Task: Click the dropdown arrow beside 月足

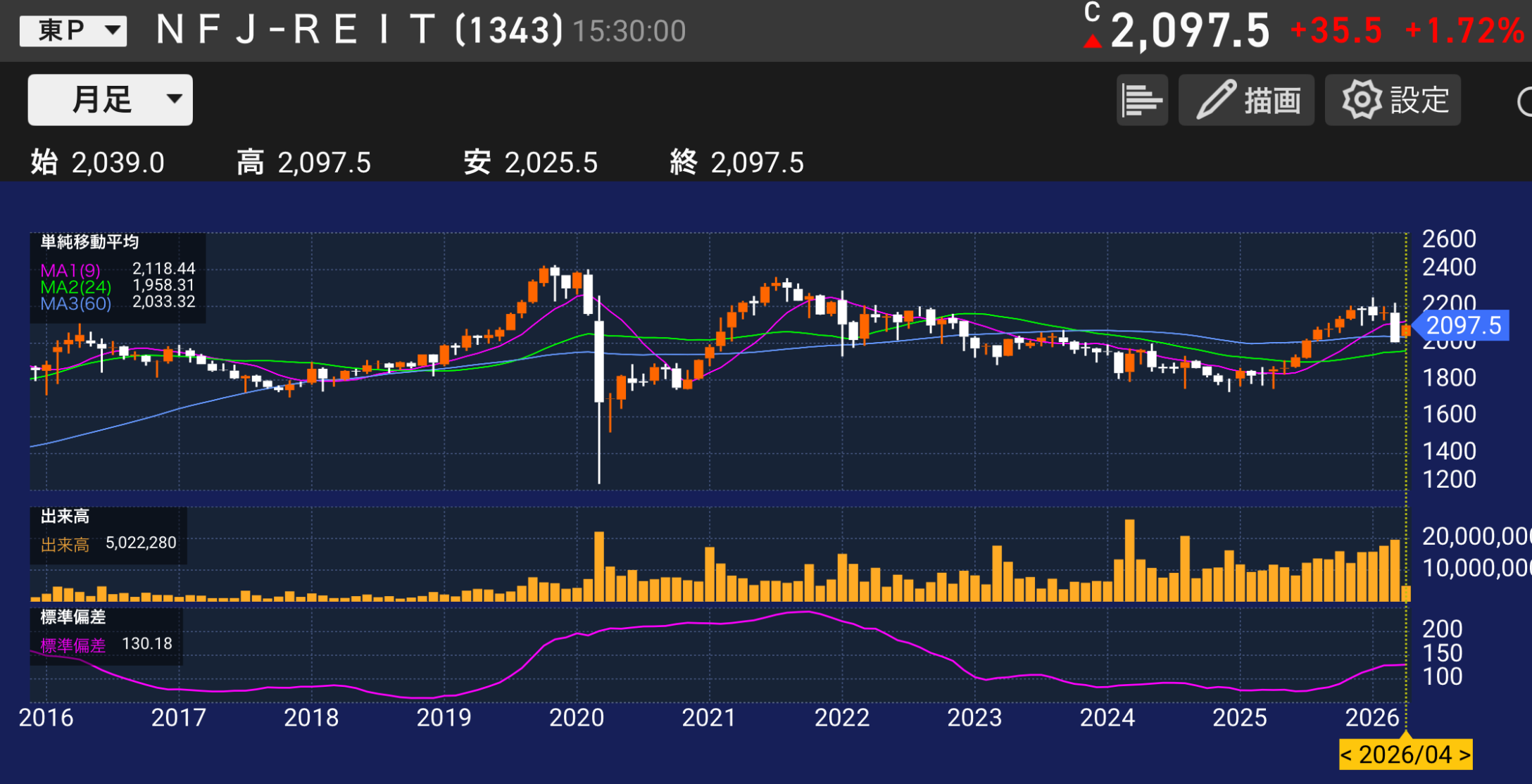Action: (174, 99)
